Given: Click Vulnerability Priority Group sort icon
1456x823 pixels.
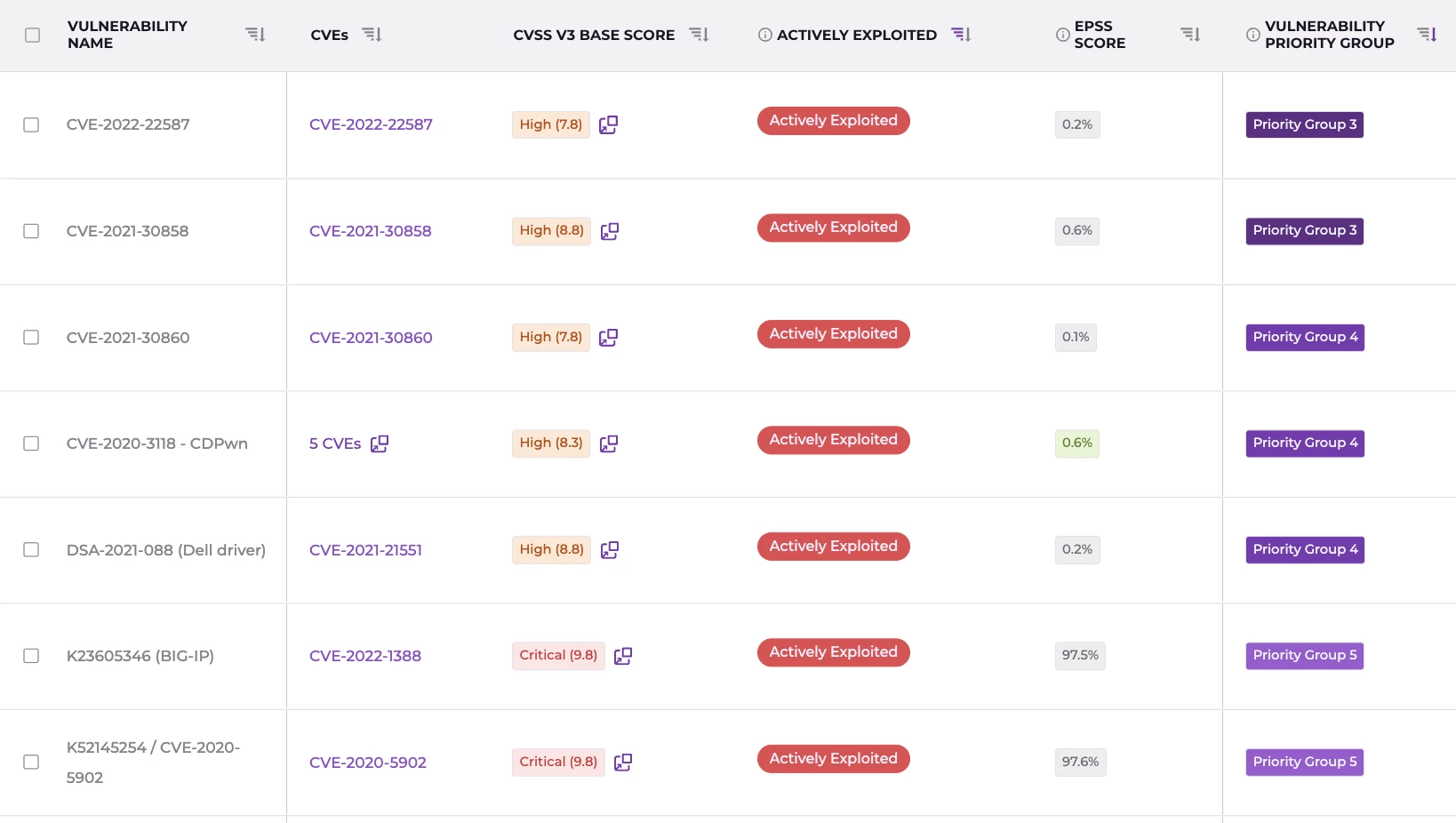Looking at the screenshot, I should click(1427, 35).
